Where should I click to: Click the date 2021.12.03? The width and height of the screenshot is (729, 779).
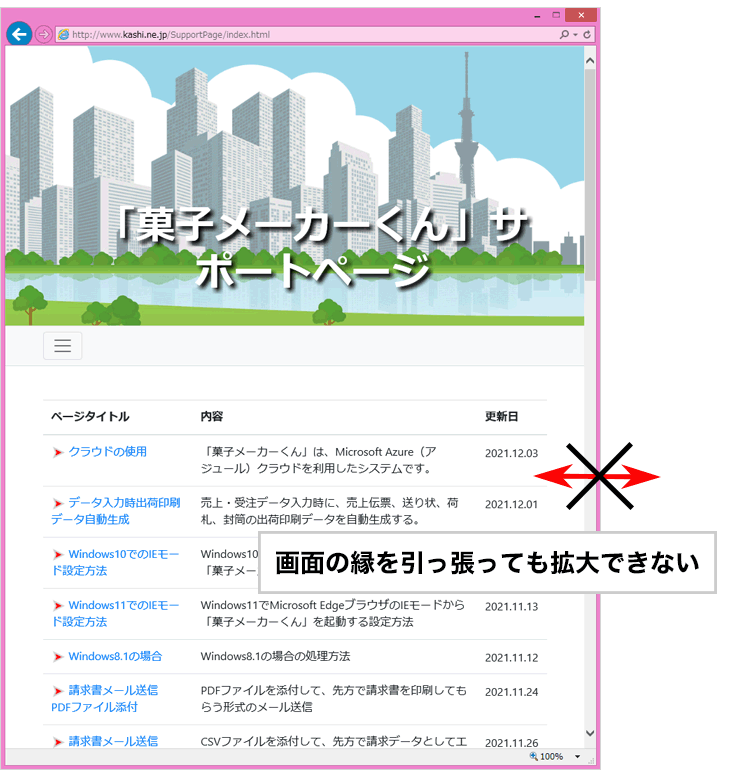coord(511,453)
